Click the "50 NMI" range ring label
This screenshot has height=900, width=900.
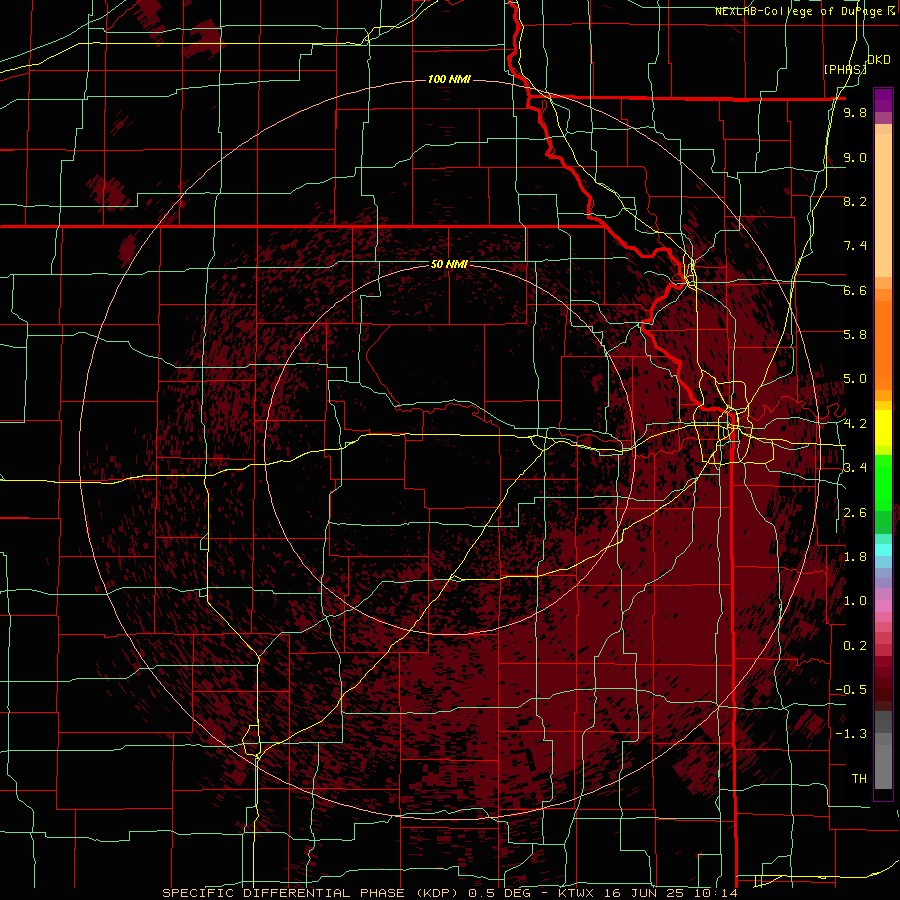(449, 264)
